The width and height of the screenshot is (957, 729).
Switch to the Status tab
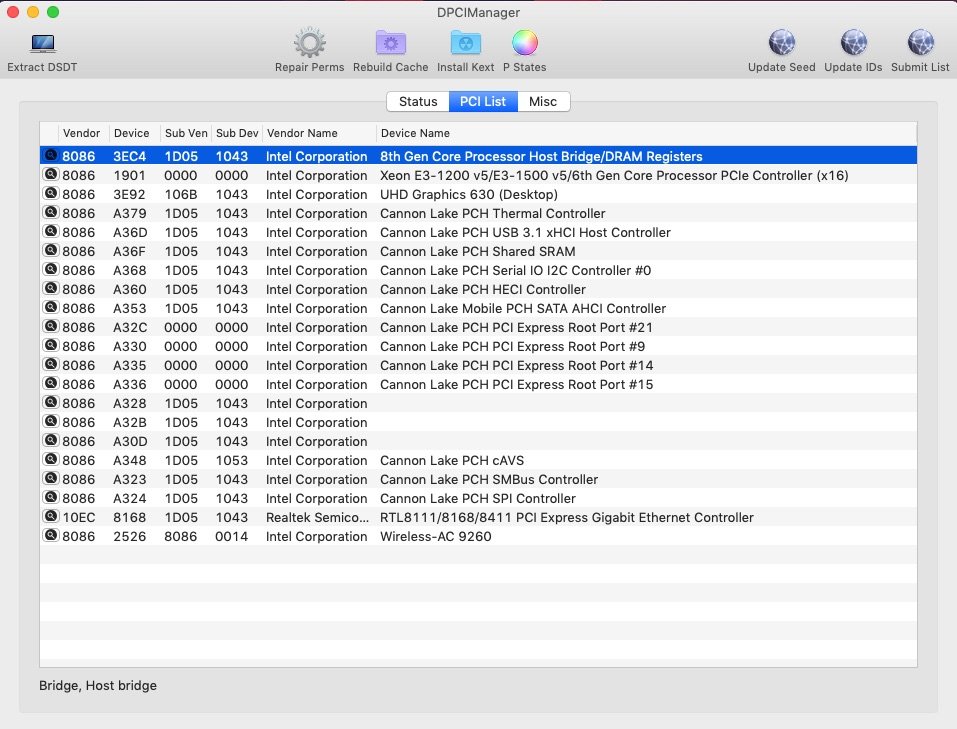418,101
